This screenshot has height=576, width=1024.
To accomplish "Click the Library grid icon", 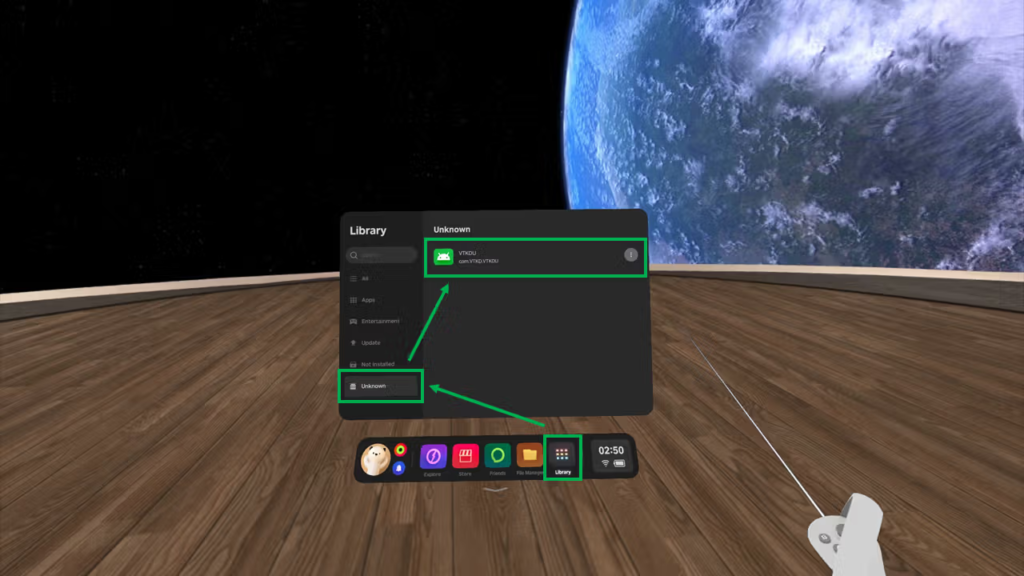I will tap(562, 454).
